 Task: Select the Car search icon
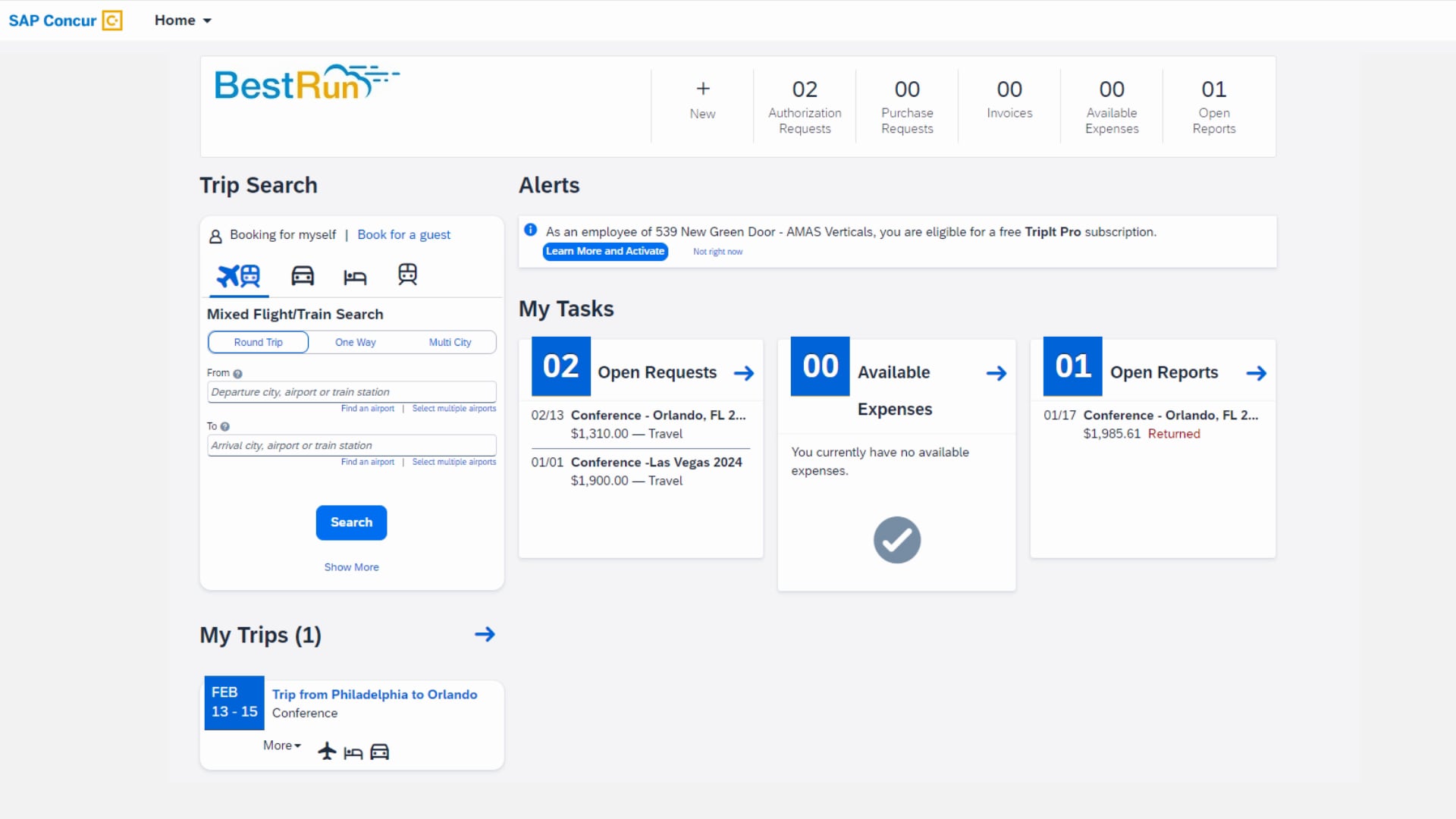[x=303, y=276]
